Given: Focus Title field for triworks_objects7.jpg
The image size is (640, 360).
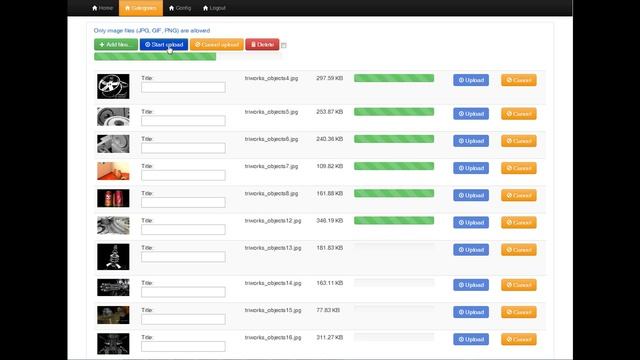Looking at the screenshot, I should pyautogui.click(x=183, y=175).
